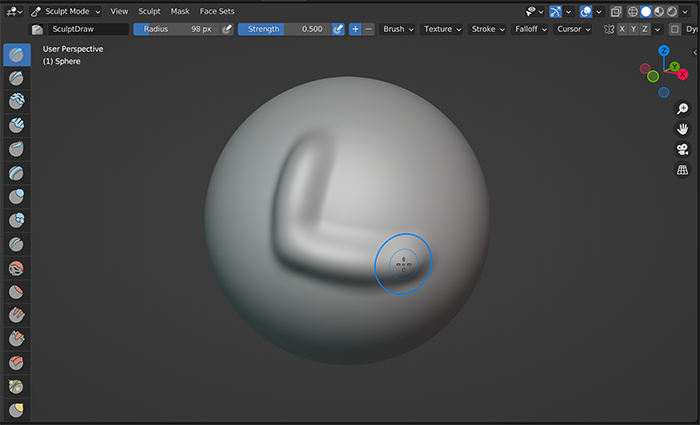The image size is (700, 425).
Task: Click the red X axis gizmo ball
Action: tap(683, 75)
